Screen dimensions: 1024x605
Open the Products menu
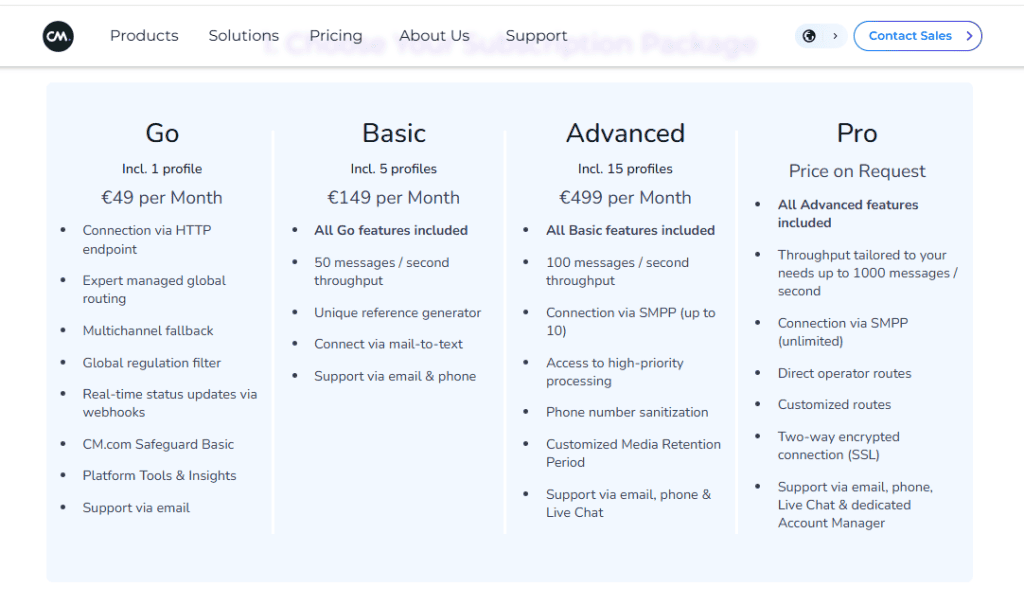[144, 36]
